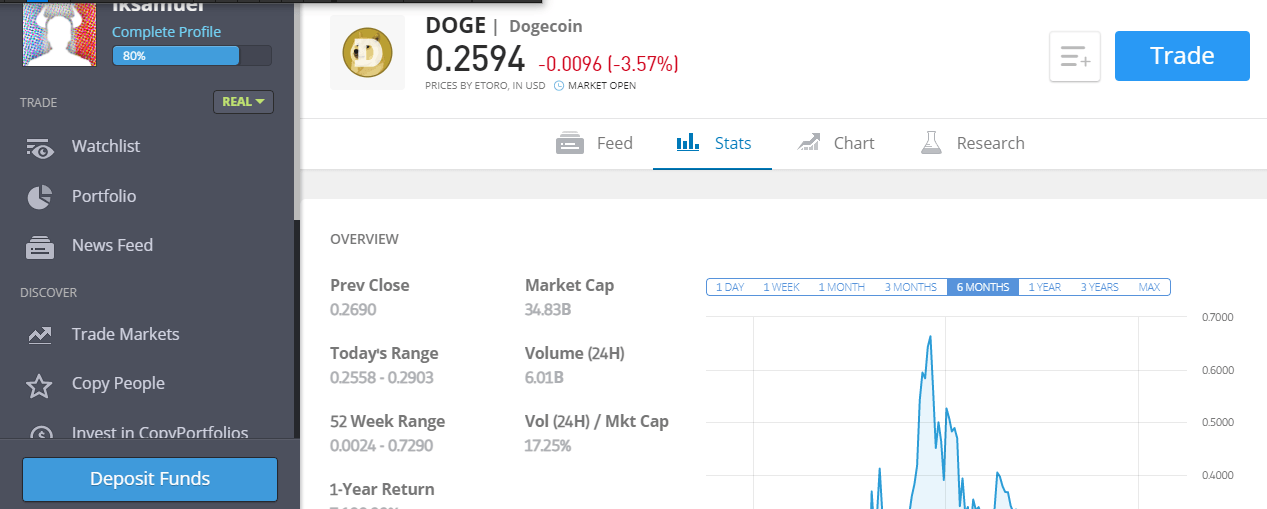This screenshot has height=509, width=1267.
Task: Click the Trade Markets trend icon
Action: [x=40, y=335]
